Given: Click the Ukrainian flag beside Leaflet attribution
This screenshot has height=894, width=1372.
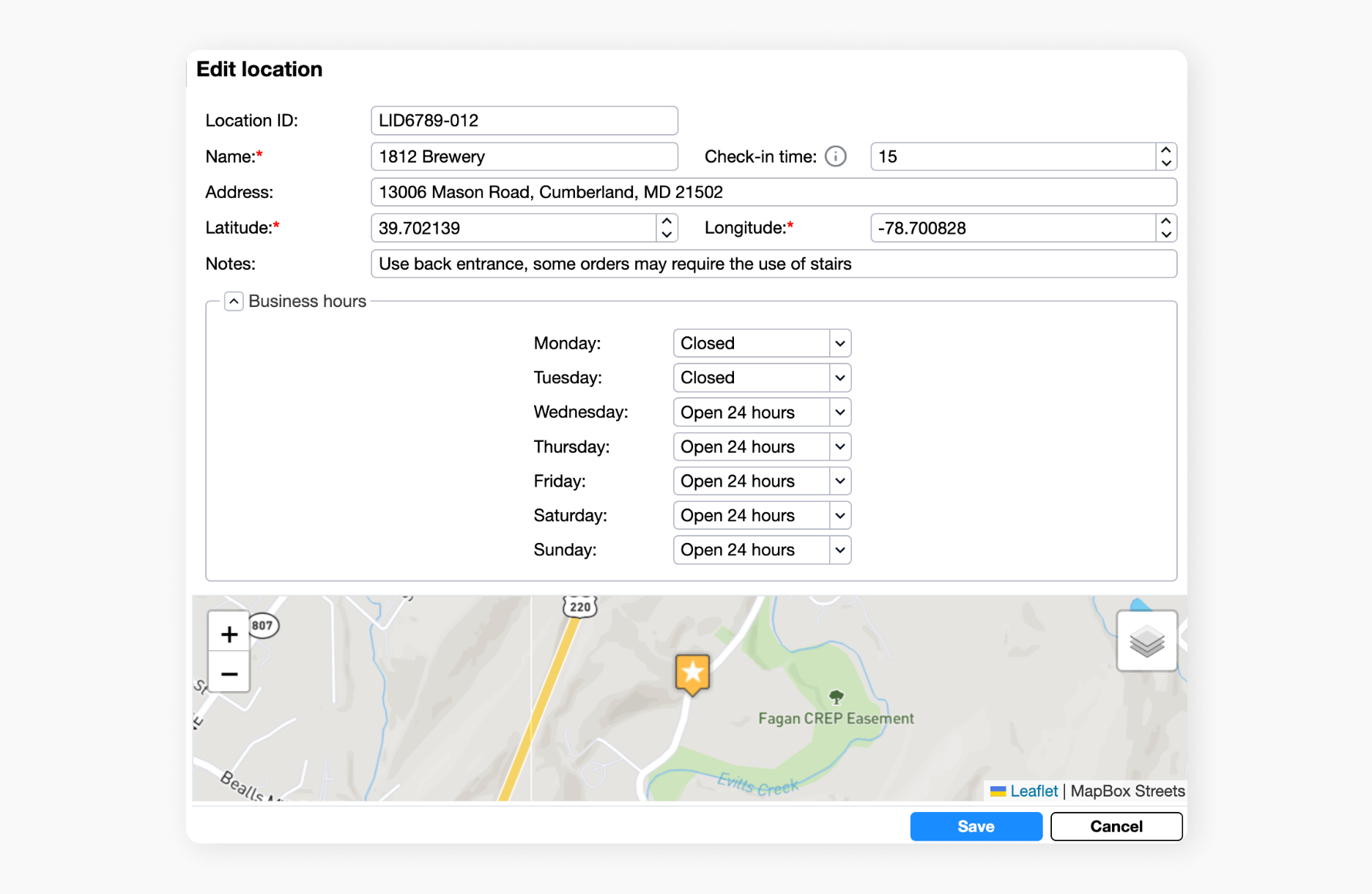Looking at the screenshot, I should (997, 791).
